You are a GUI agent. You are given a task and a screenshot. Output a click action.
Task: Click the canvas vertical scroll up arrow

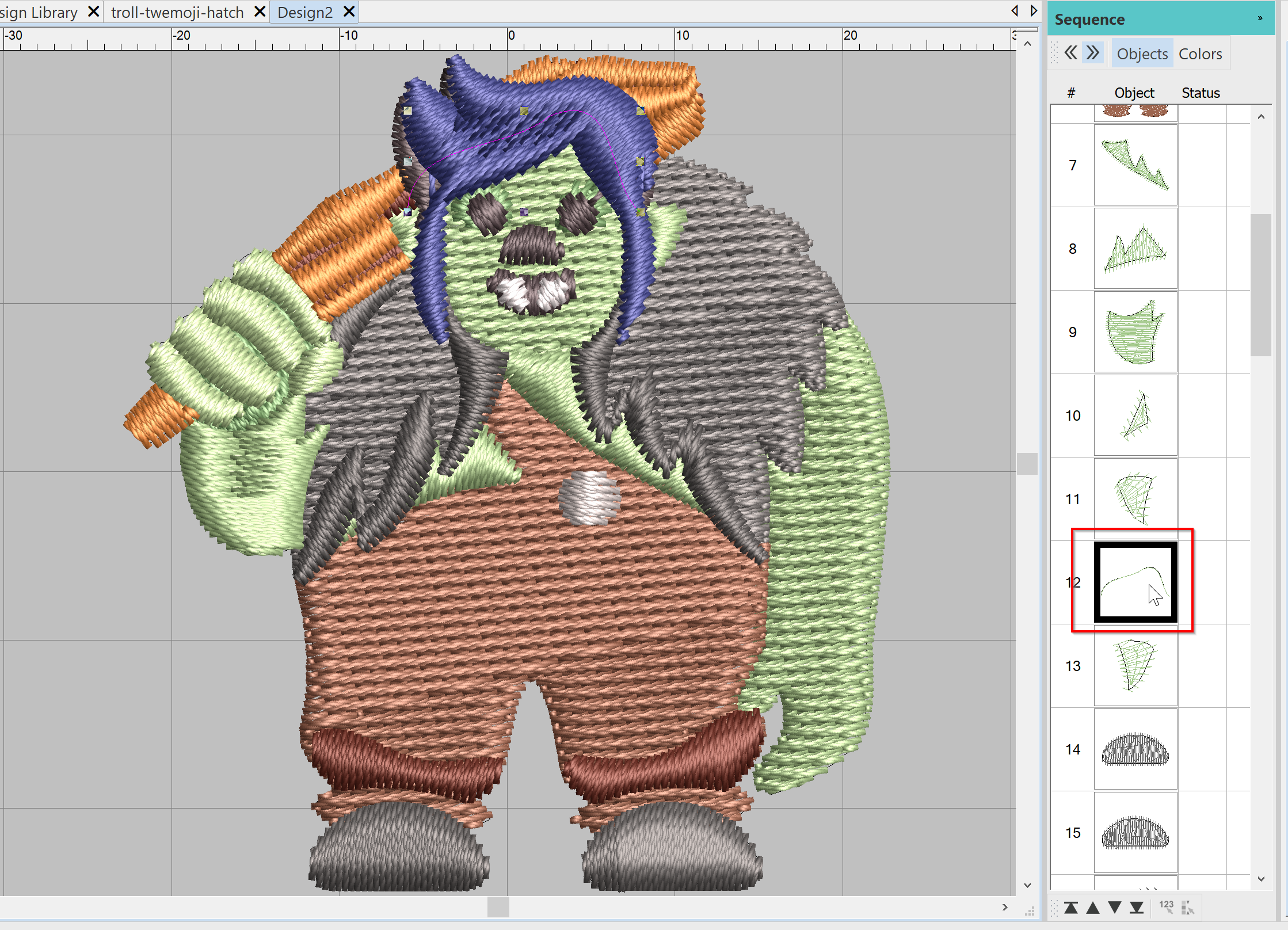click(1027, 44)
